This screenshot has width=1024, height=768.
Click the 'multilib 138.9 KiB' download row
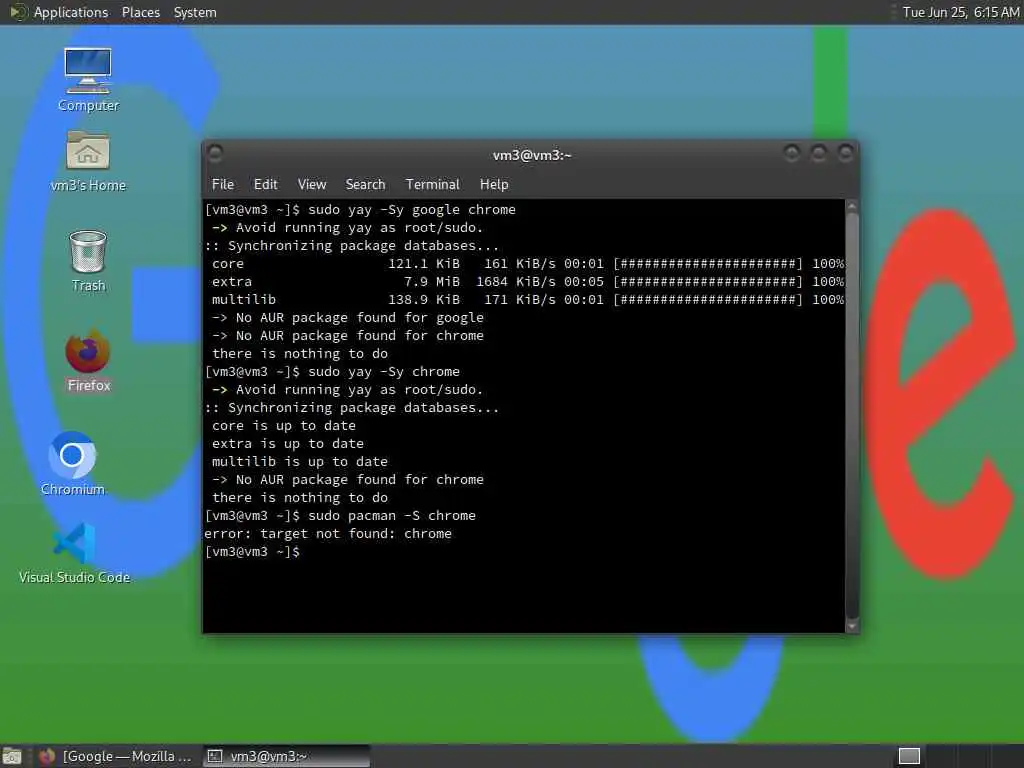528,300
